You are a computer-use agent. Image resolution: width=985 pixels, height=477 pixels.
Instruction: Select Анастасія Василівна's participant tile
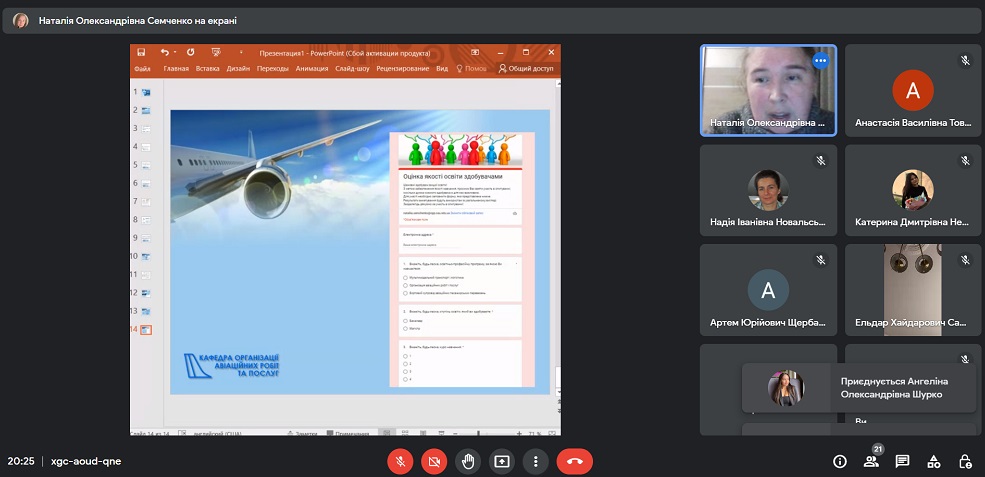(912, 90)
